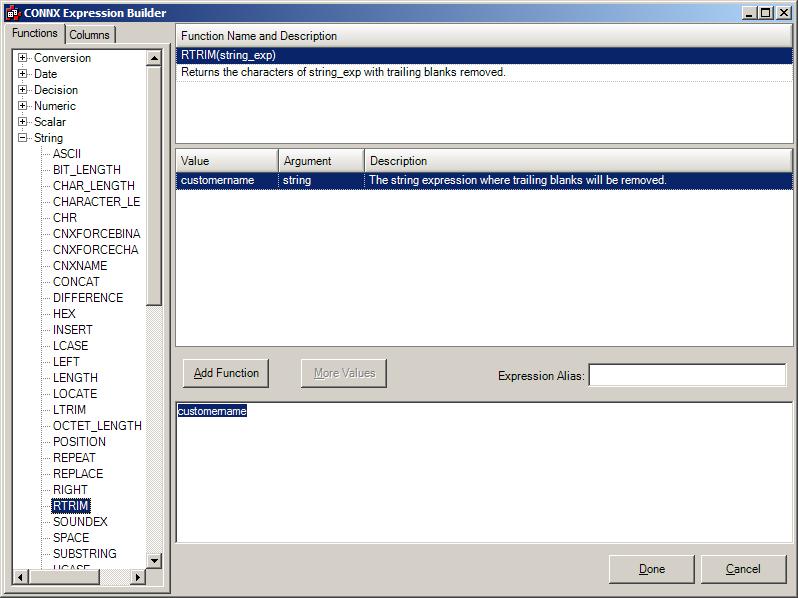
Task: Click the Argument column header
Action: coord(321,161)
